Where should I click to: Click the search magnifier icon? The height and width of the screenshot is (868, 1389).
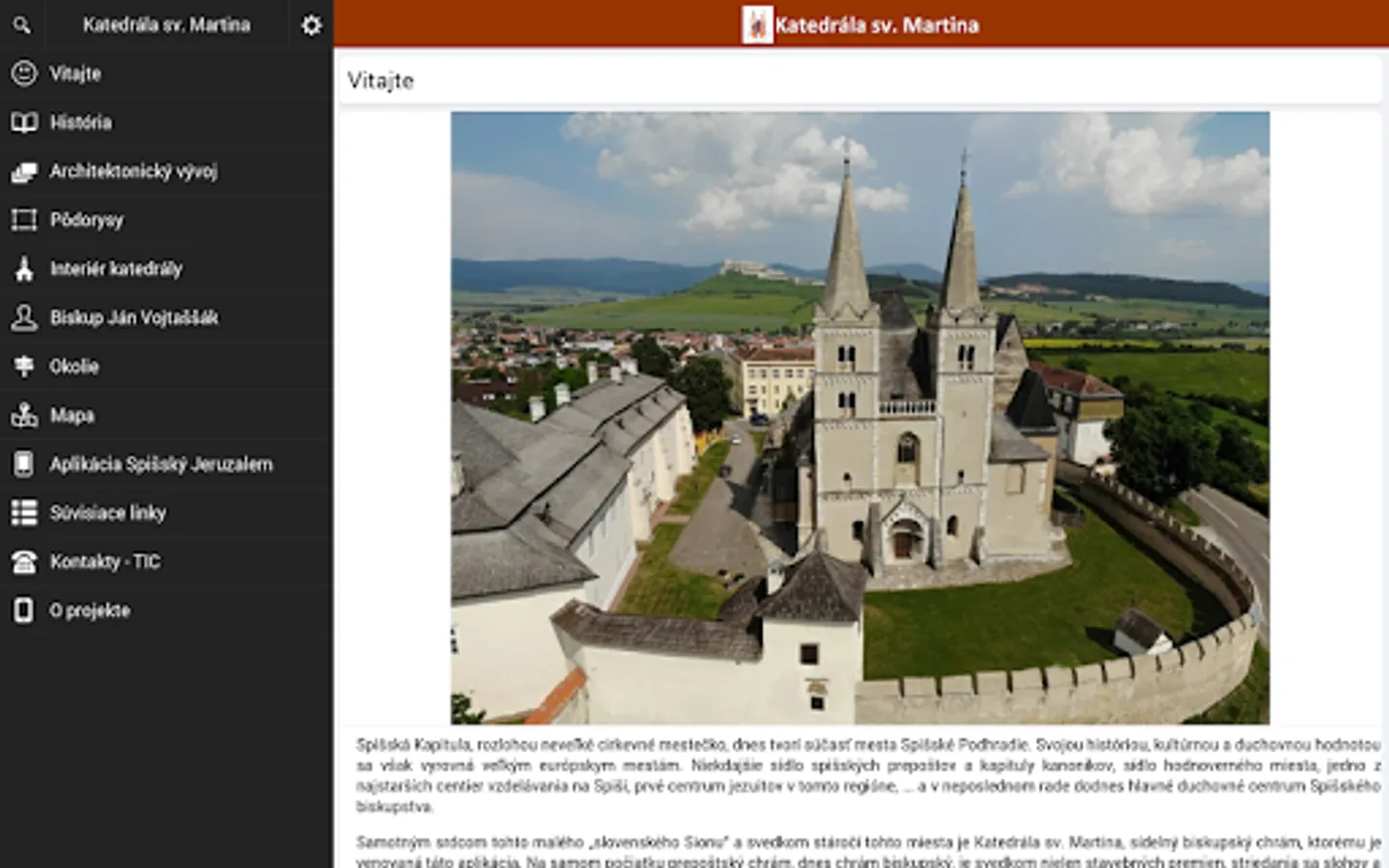click(22, 25)
